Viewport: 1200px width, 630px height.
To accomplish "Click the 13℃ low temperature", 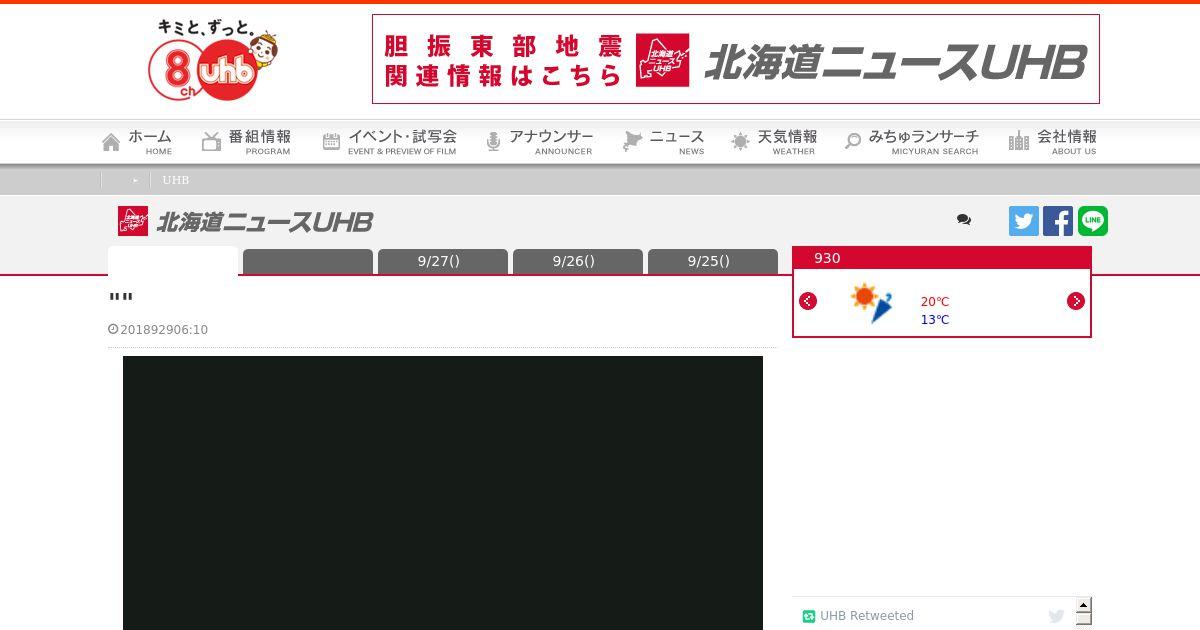I will [x=935, y=320].
